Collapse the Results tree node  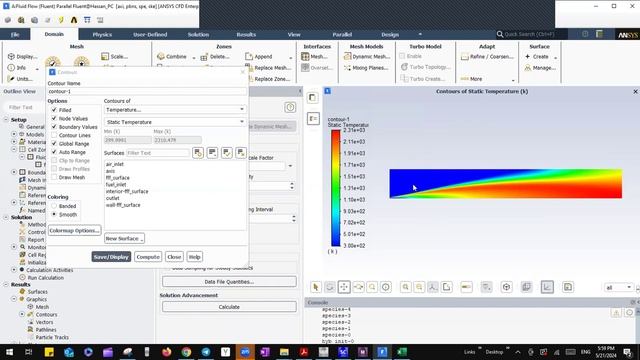(x=6, y=284)
